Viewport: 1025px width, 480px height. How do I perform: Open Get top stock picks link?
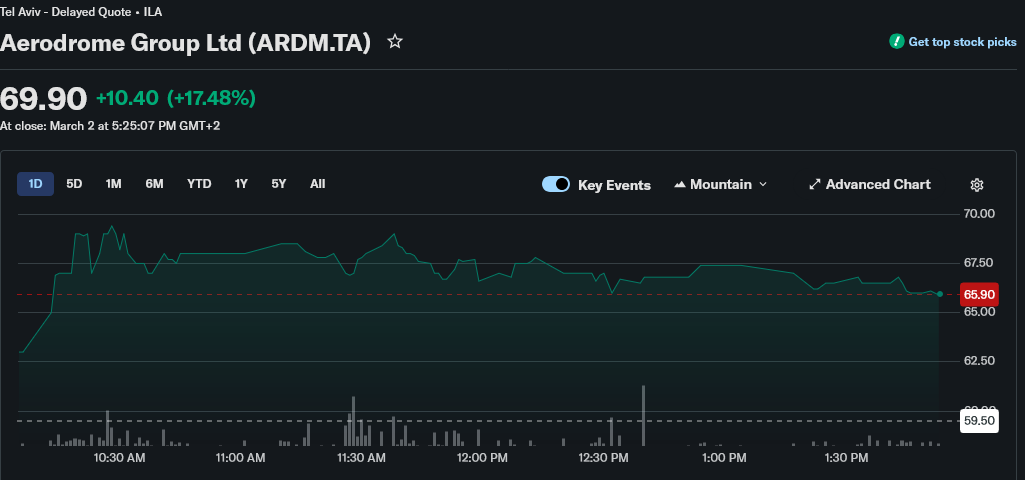[x=962, y=42]
